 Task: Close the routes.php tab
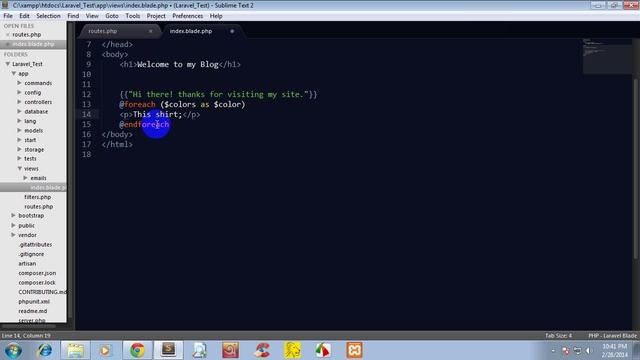150,31
